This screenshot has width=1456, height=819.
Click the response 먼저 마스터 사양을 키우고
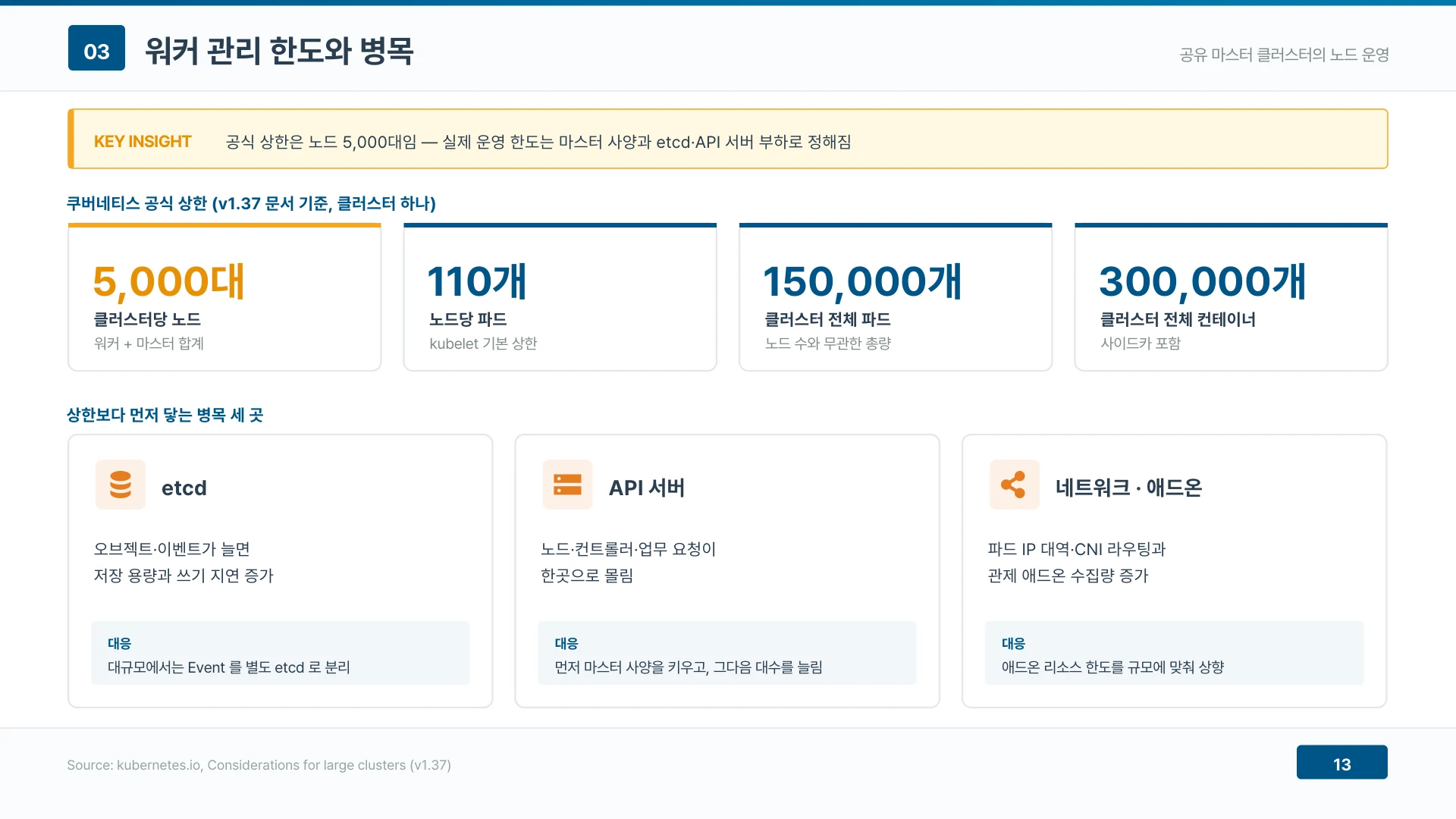point(689,667)
